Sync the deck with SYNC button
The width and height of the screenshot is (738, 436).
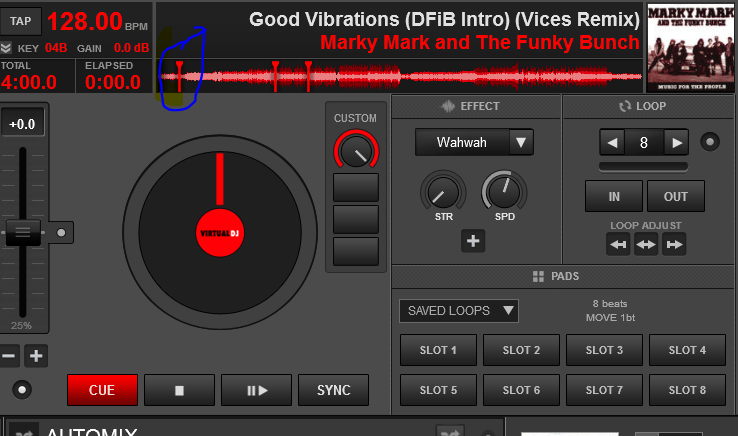pyautogui.click(x=333, y=390)
